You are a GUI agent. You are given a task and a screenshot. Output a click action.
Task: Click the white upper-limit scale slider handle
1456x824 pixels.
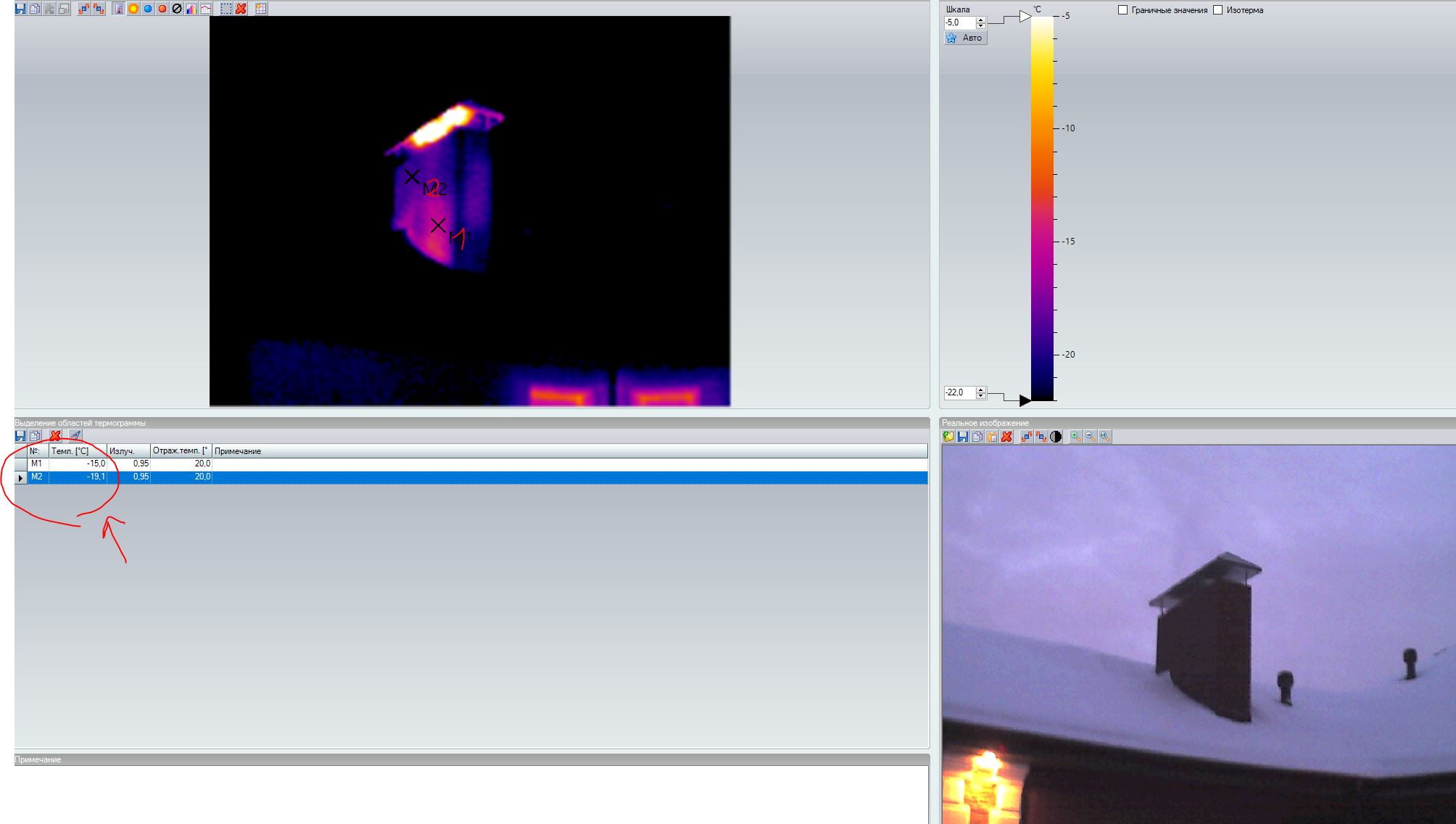[1025, 16]
